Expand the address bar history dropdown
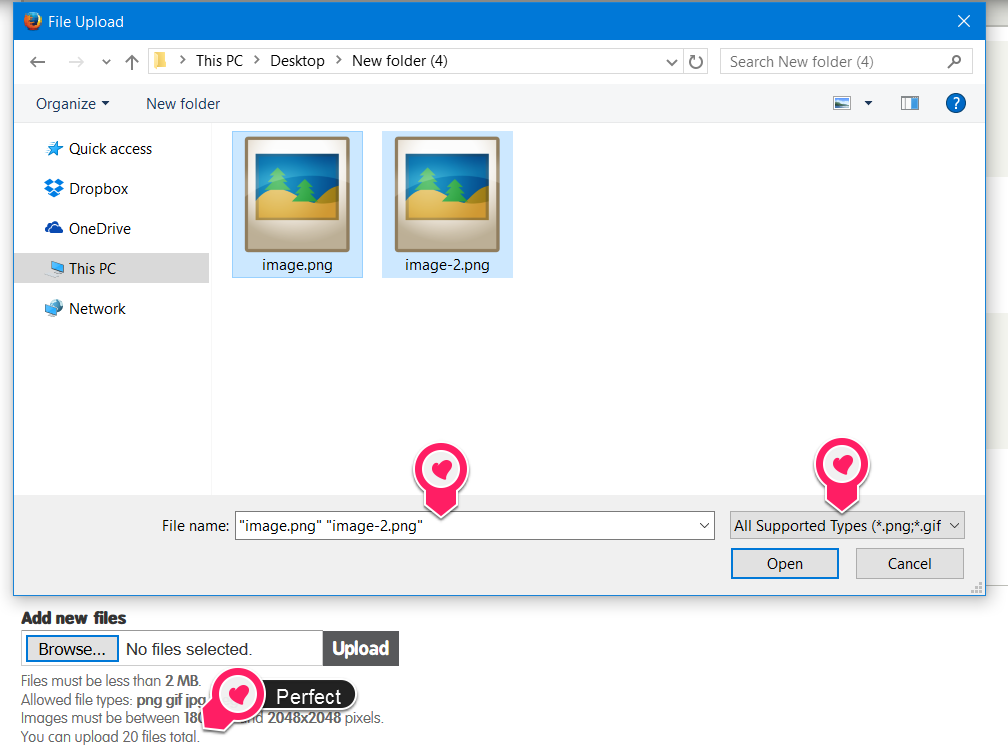This screenshot has height=750, width=1008. coord(672,62)
